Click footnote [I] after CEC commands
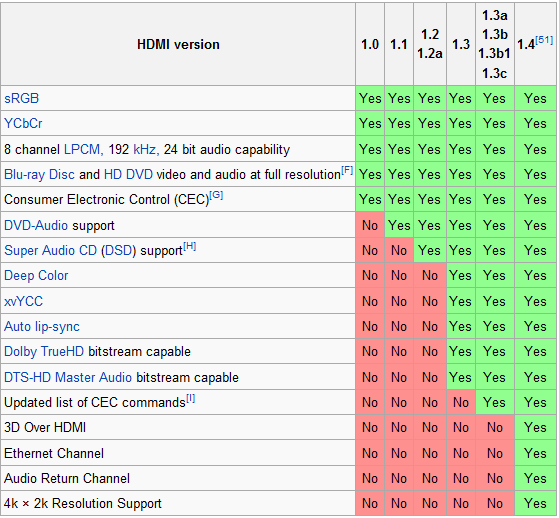Viewport: 559px width, 518px height. pyautogui.click(x=191, y=398)
